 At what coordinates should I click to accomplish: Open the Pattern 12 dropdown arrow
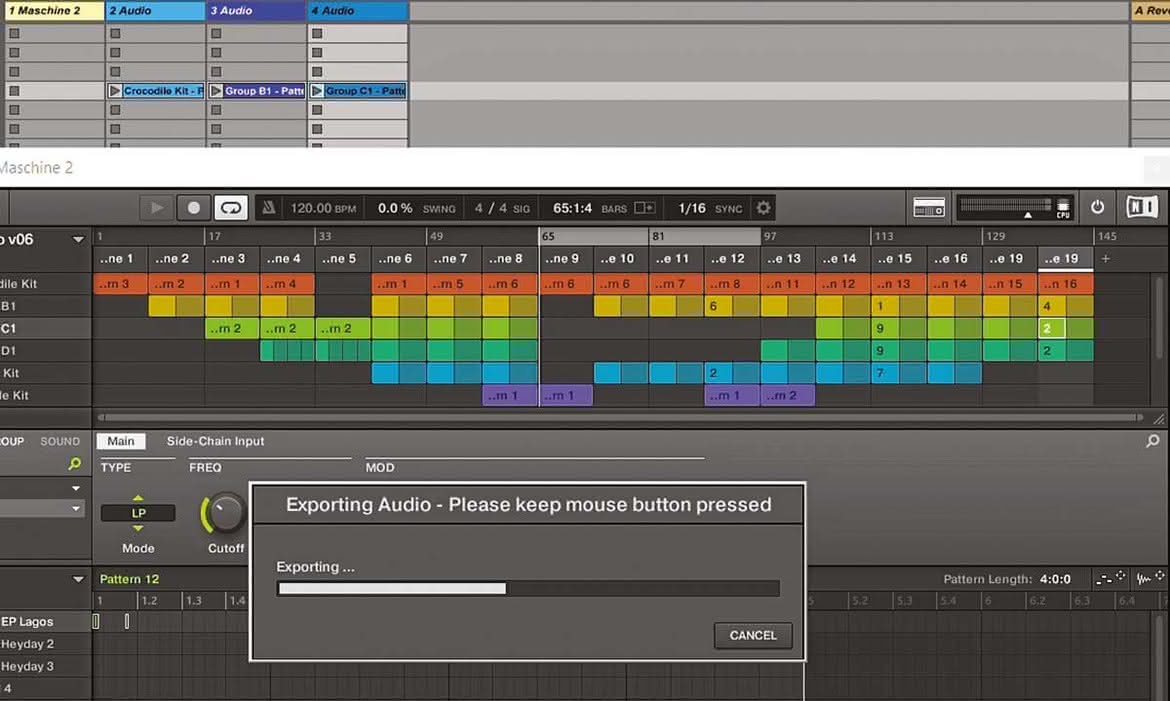tap(78, 579)
